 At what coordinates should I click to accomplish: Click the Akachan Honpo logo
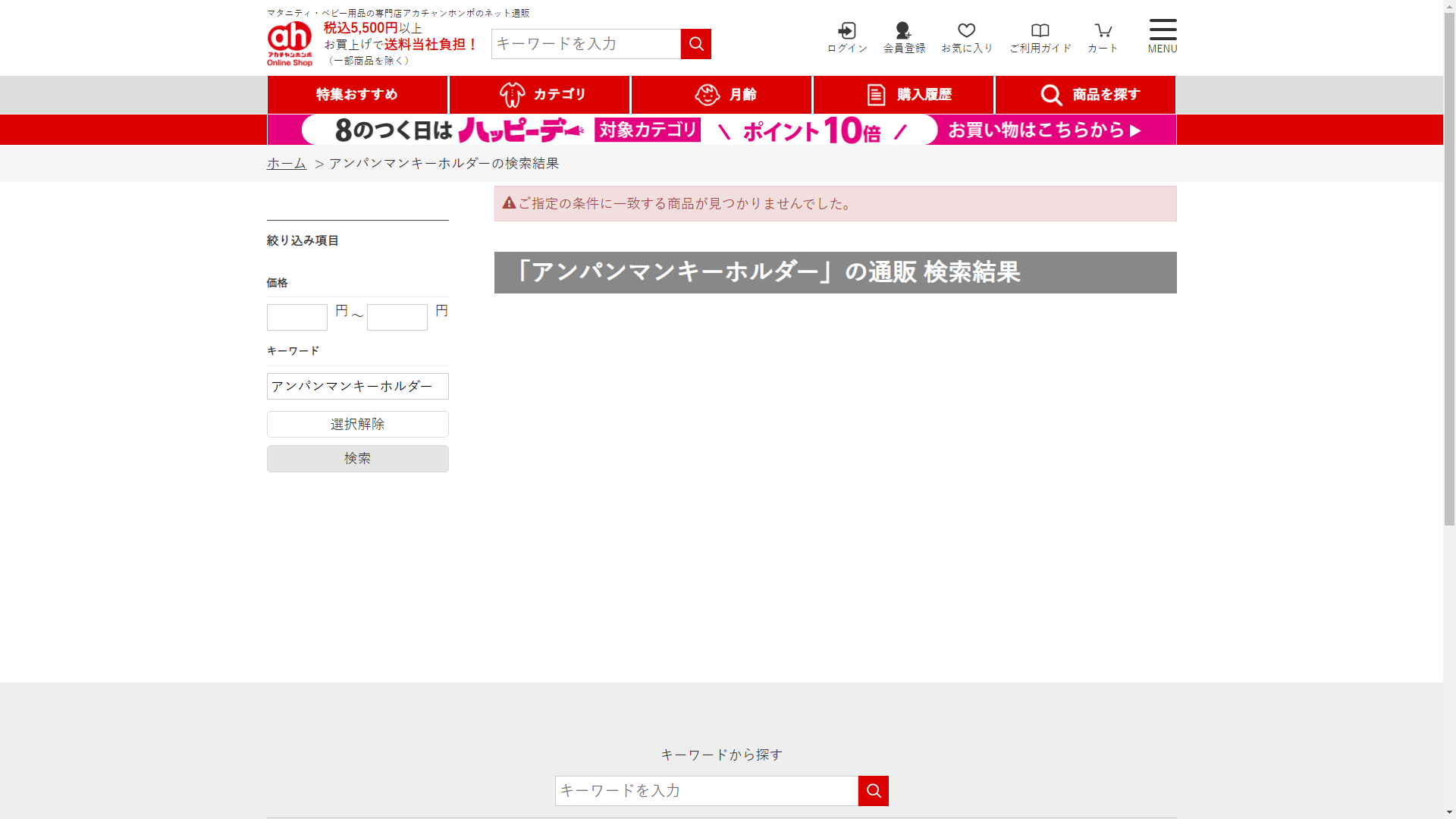(289, 43)
